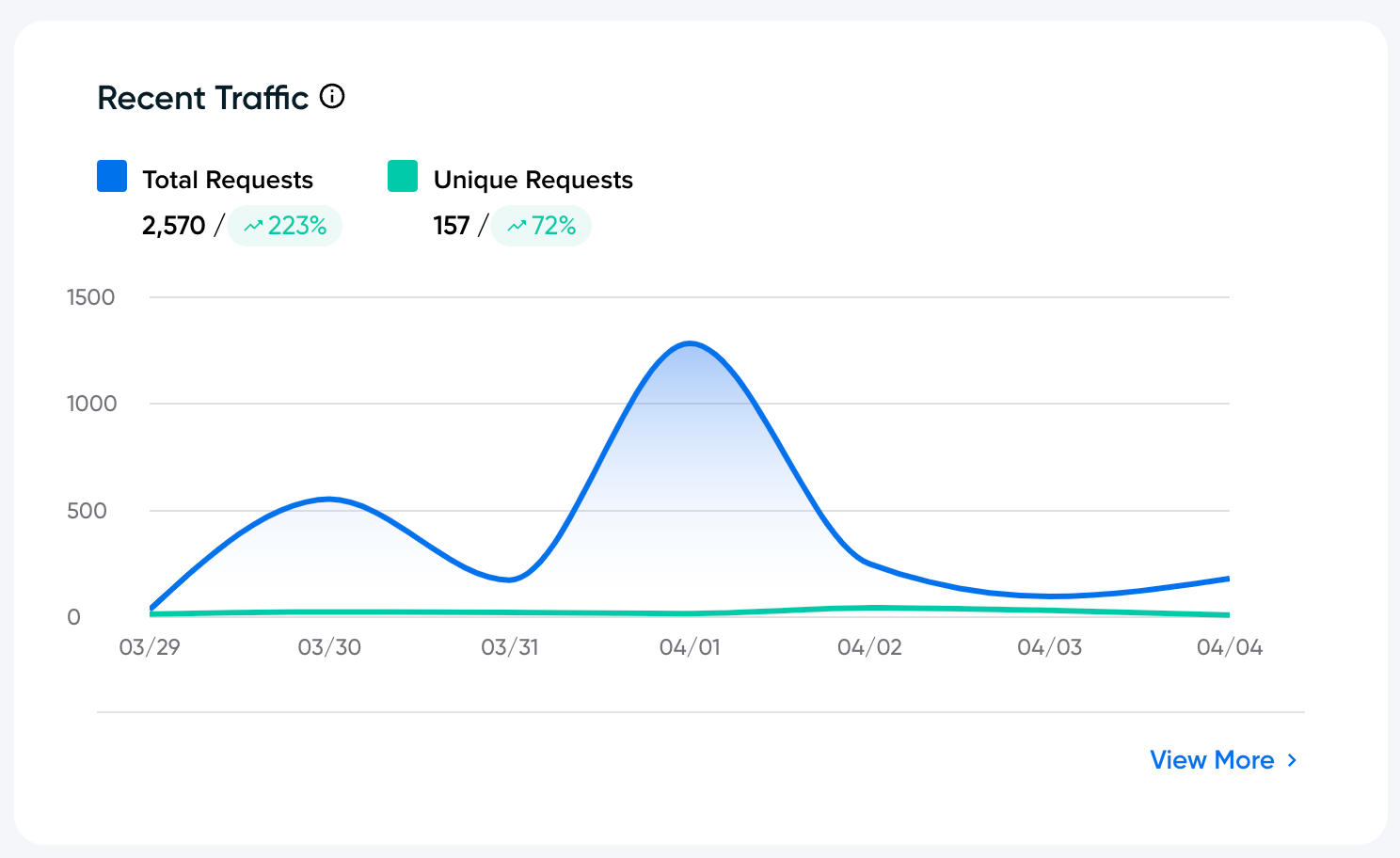The width and height of the screenshot is (1400, 858).
Task: Click the 2,570 total requests value
Action: [x=173, y=226]
